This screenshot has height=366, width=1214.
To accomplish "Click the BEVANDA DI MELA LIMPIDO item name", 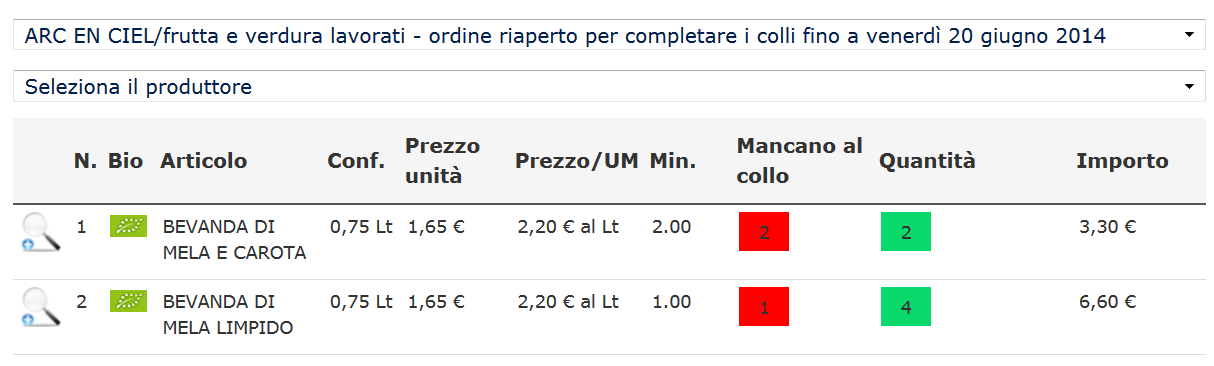I will [228, 315].
